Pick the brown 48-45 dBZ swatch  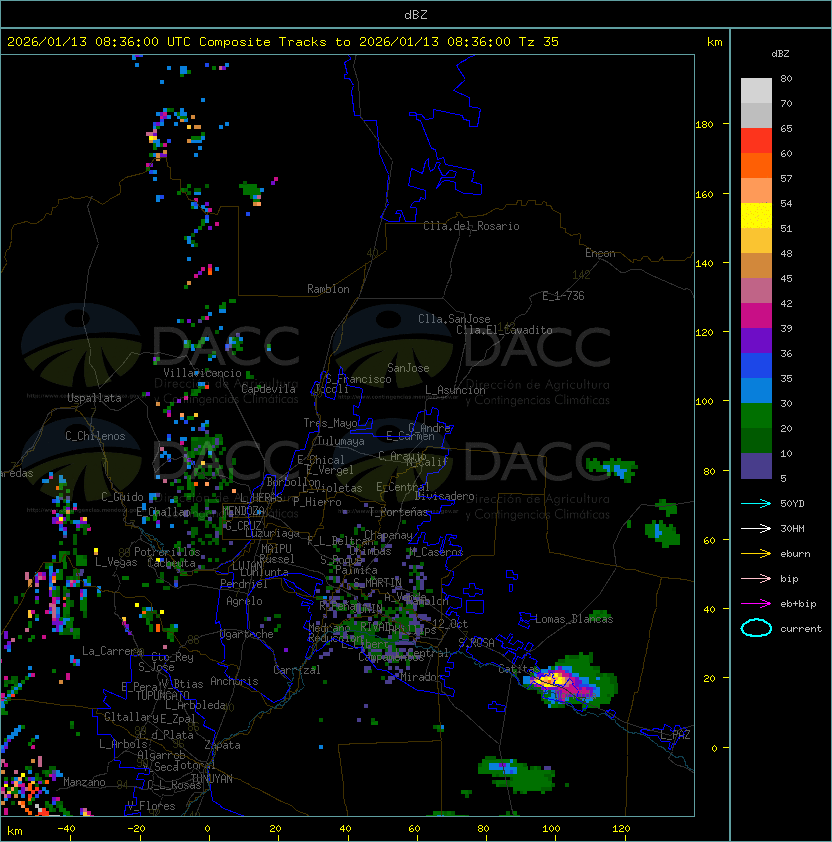click(x=756, y=265)
